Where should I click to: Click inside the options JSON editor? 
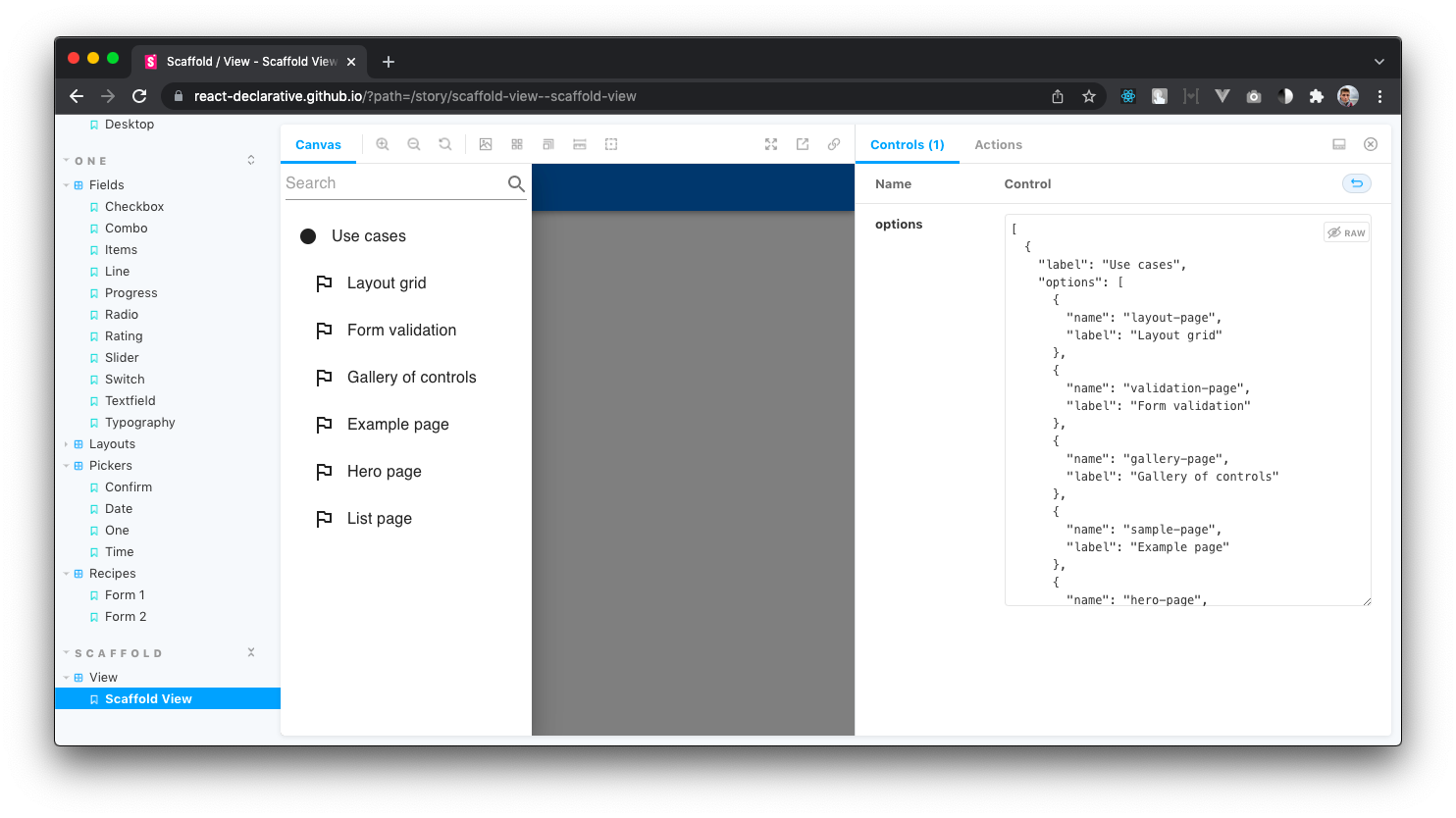[x=1188, y=410]
